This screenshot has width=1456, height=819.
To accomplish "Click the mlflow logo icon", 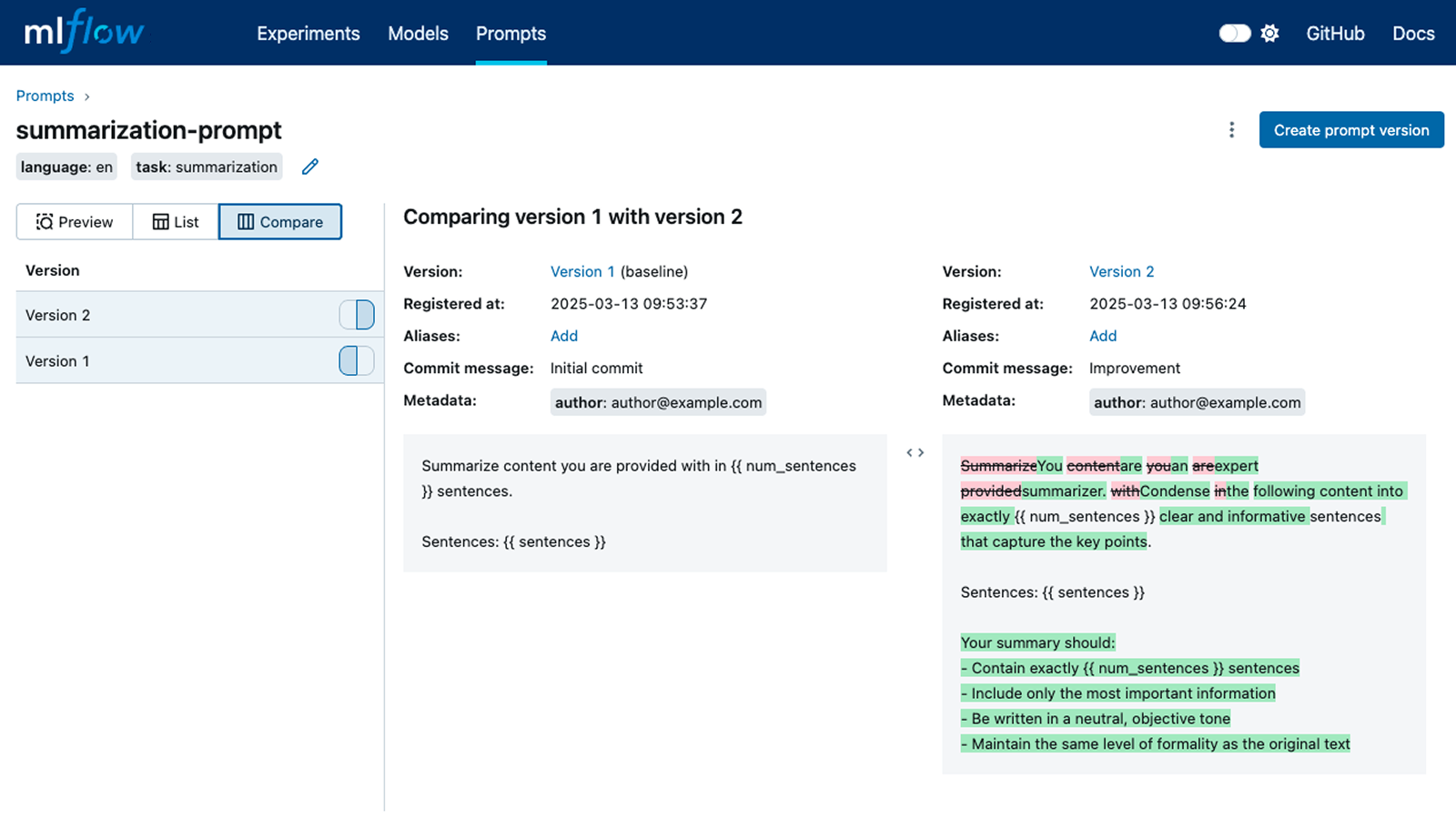I will (82, 32).
